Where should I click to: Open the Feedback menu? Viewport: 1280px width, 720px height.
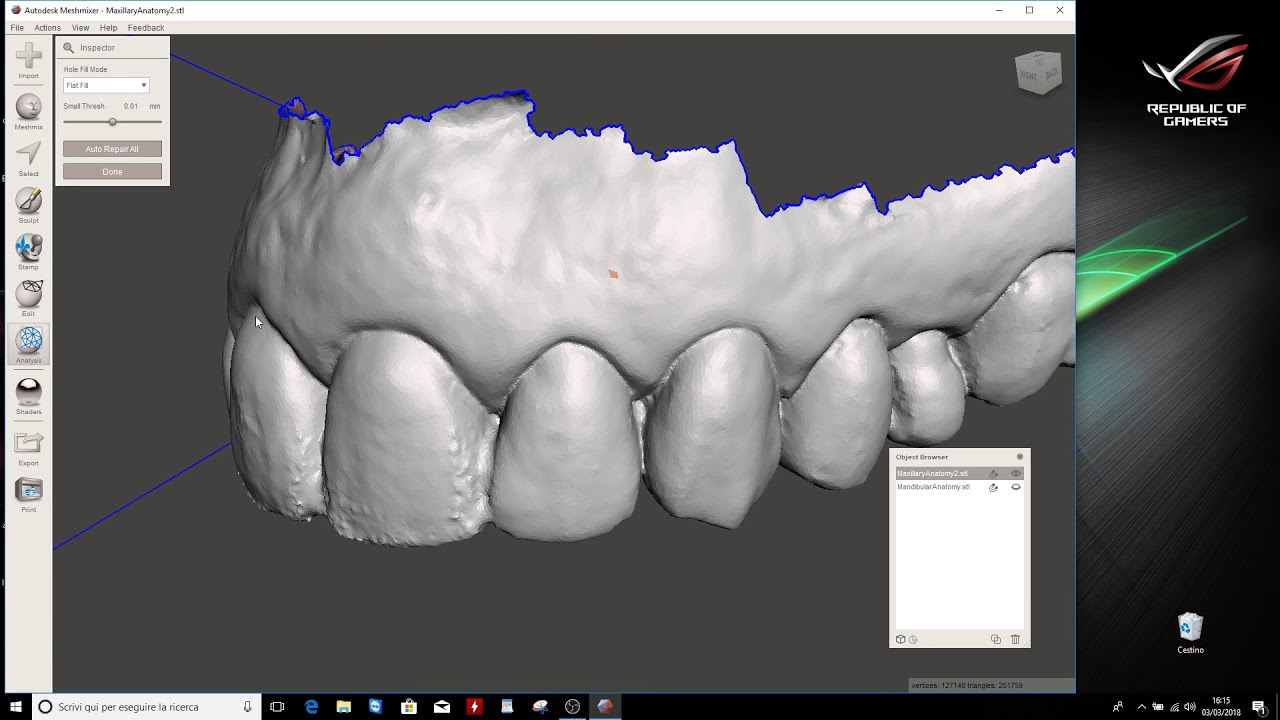click(146, 28)
